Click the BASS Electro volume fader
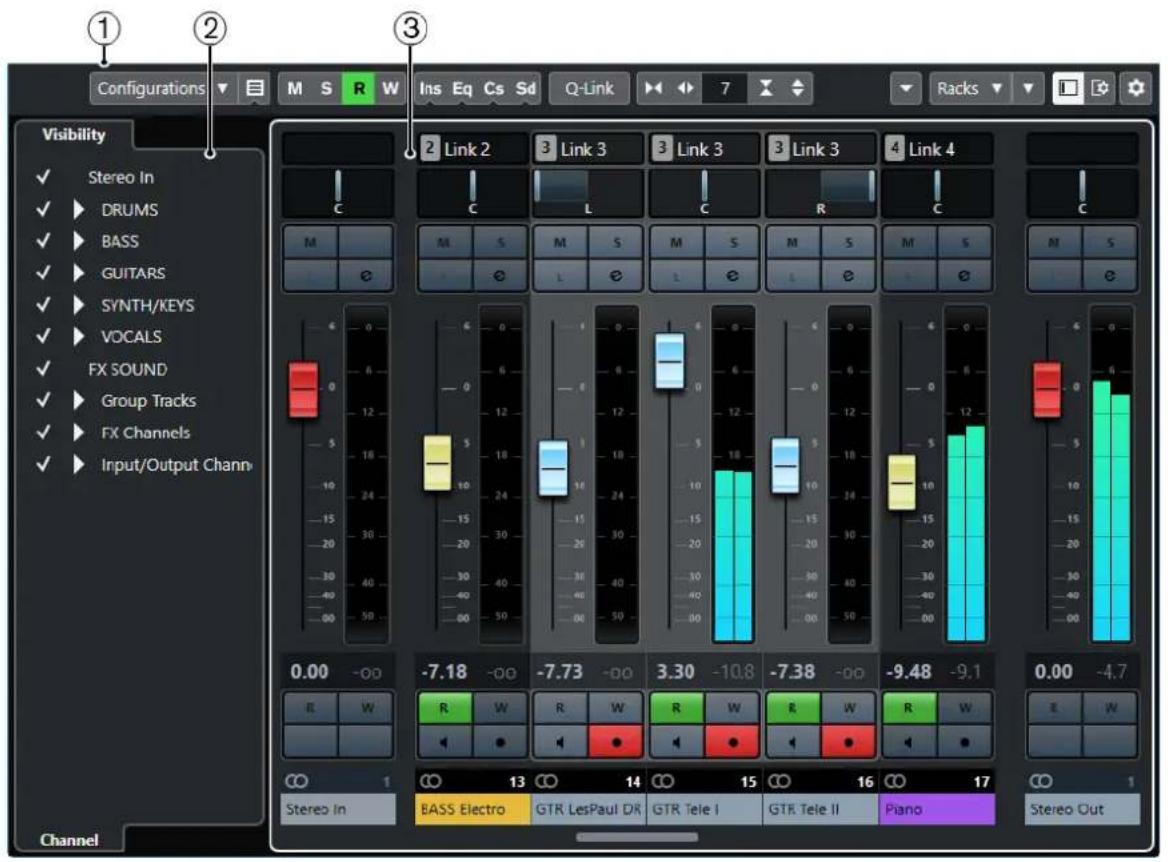The image size is (1168, 862). 437,463
